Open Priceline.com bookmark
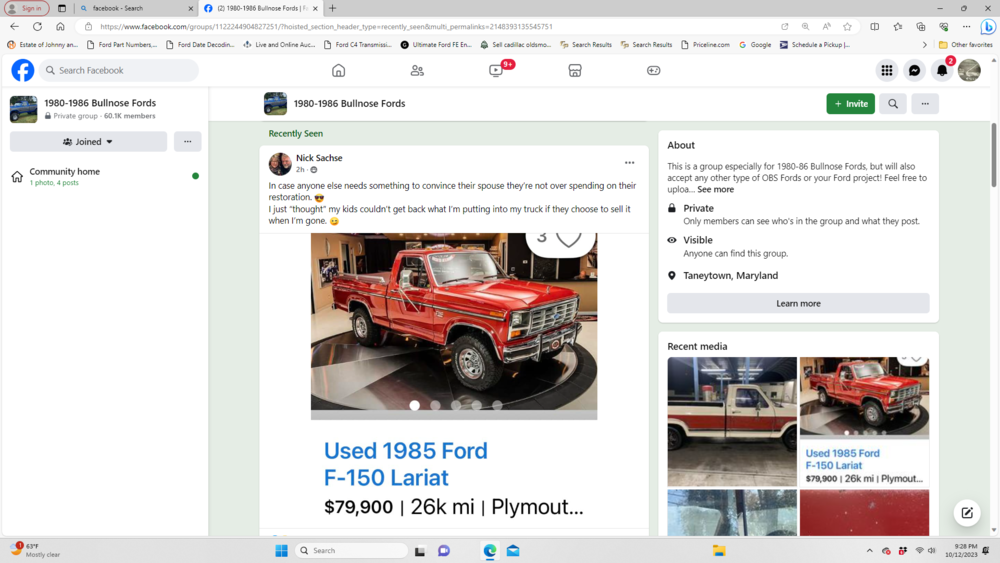This screenshot has height=563, width=1000. click(x=705, y=45)
